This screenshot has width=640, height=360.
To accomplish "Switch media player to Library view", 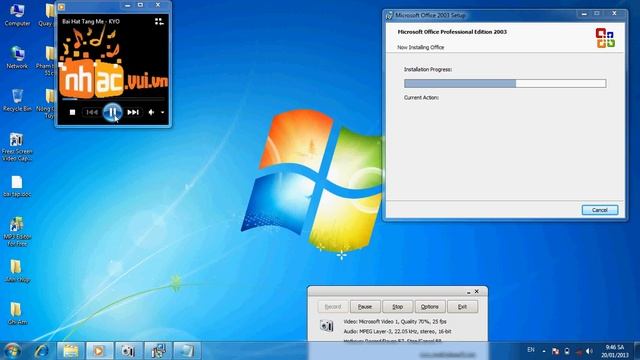I will 159,21.
